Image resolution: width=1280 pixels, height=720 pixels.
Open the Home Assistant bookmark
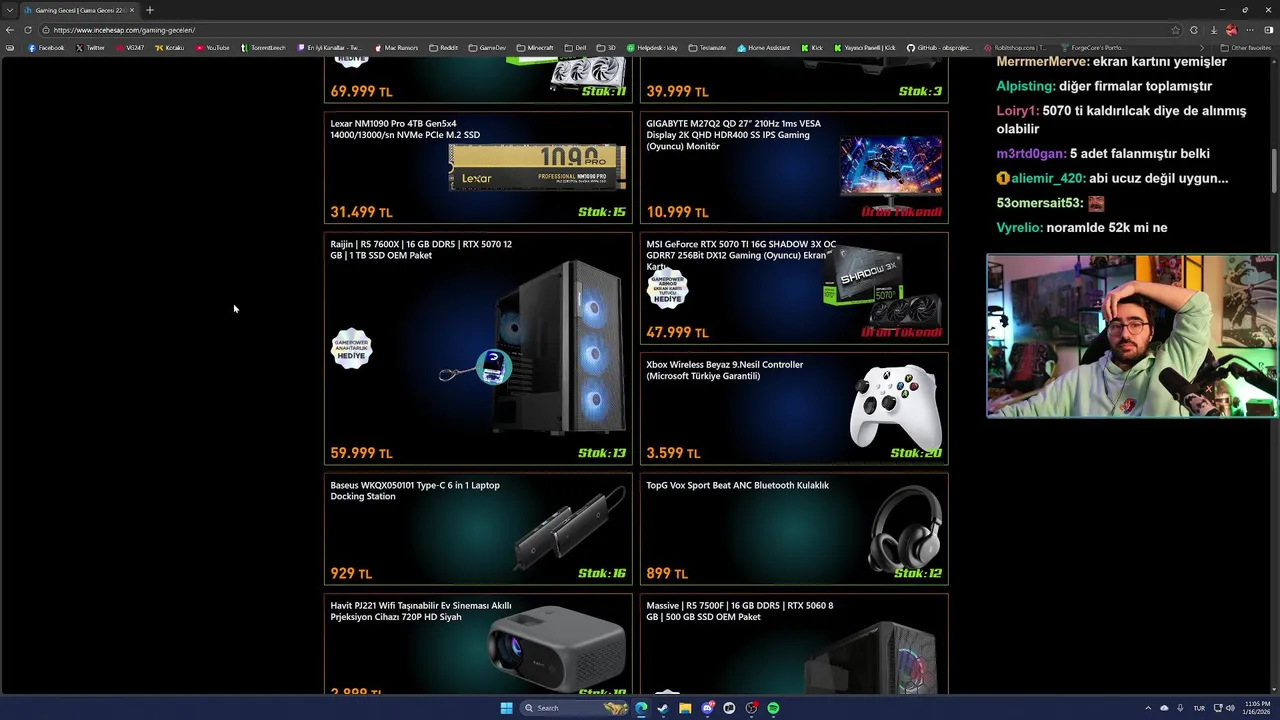tap(764, 48)
